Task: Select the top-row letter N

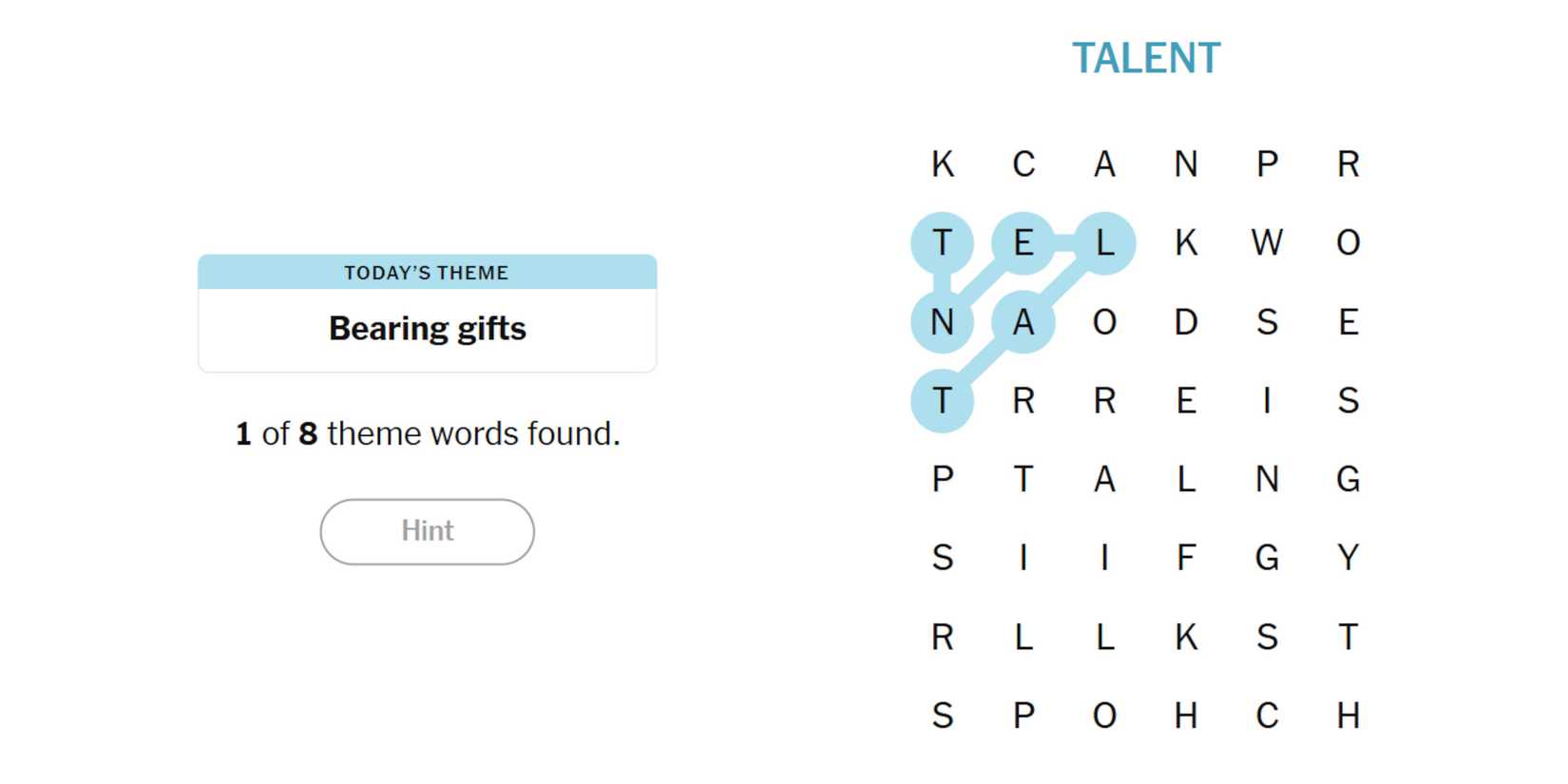Action: point(1186,164)
